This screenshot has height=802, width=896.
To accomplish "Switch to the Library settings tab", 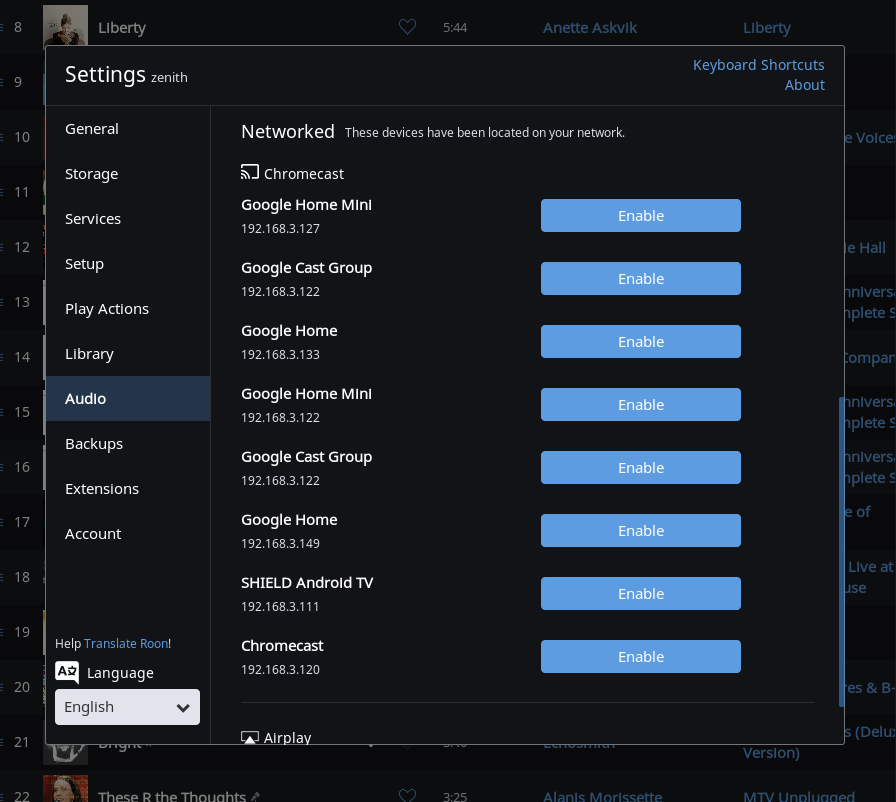I will 89,353.
